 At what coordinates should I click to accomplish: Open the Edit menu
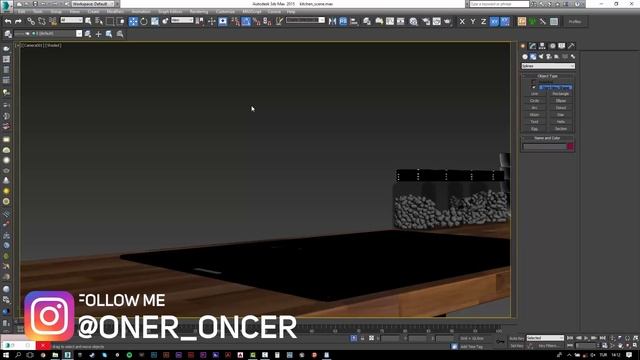point(22,12)
